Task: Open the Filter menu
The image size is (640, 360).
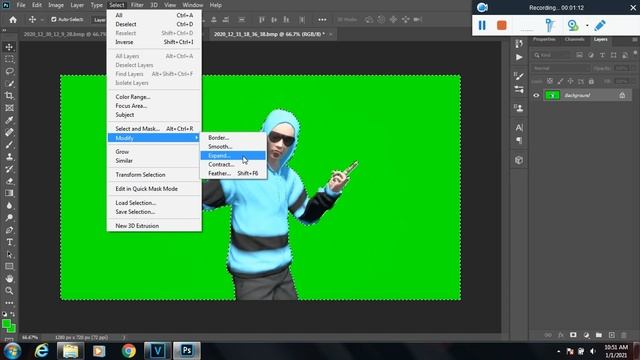Action: coord(137,5)
